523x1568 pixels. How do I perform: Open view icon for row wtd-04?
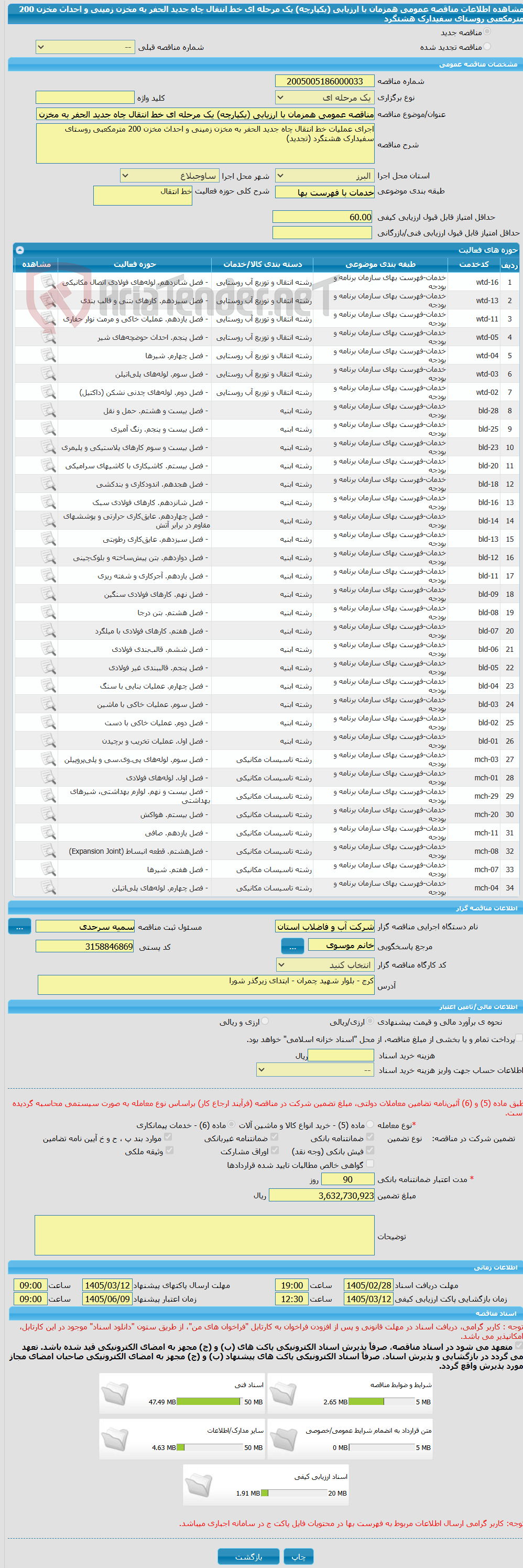(48, 355)
